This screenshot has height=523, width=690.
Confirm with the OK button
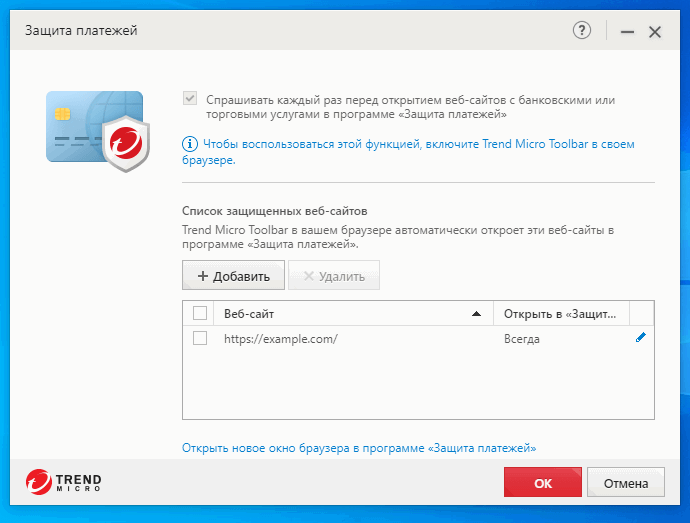543,482
